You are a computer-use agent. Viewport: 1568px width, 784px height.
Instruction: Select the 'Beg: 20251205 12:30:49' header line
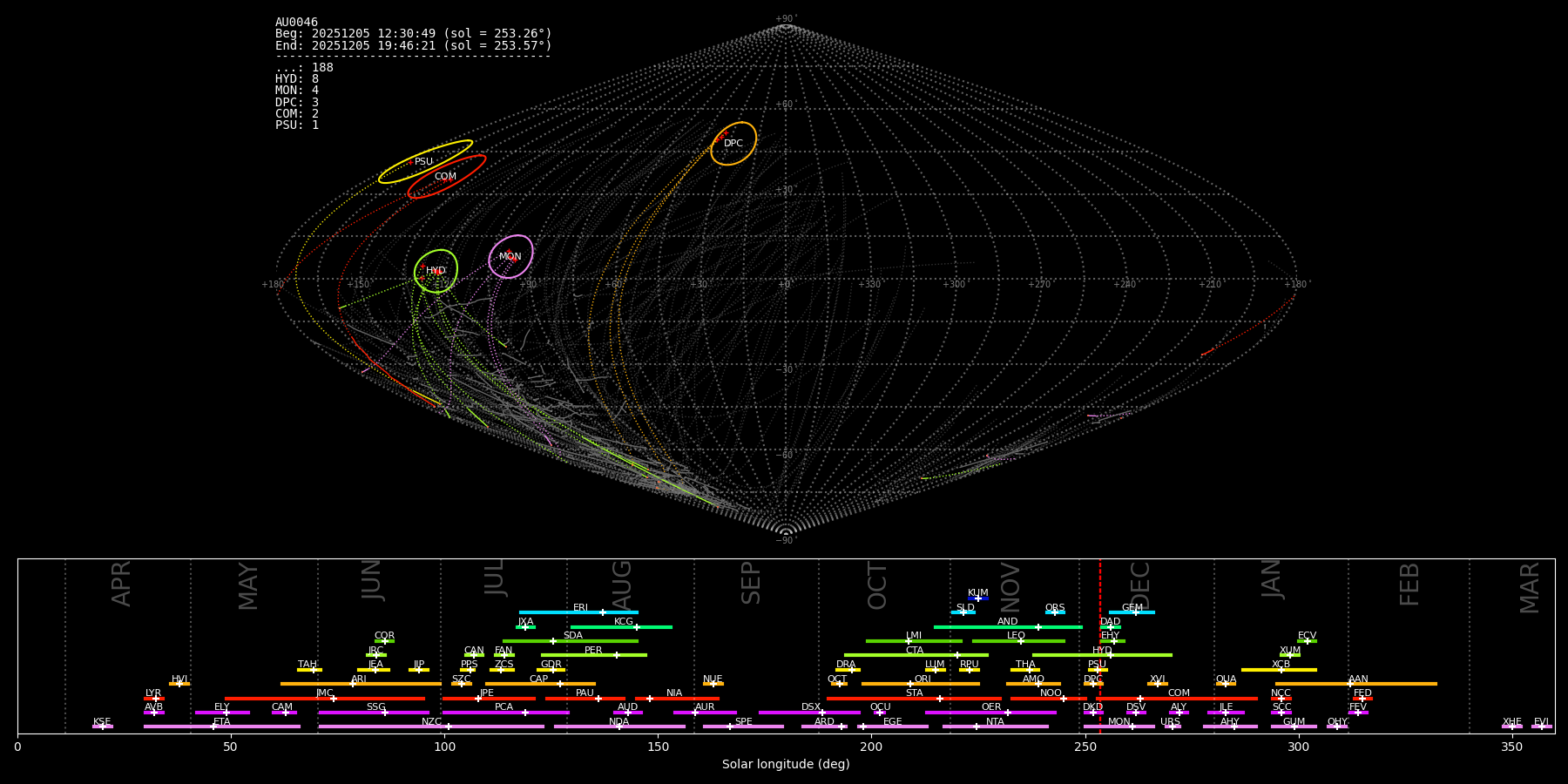coord(414,34)
